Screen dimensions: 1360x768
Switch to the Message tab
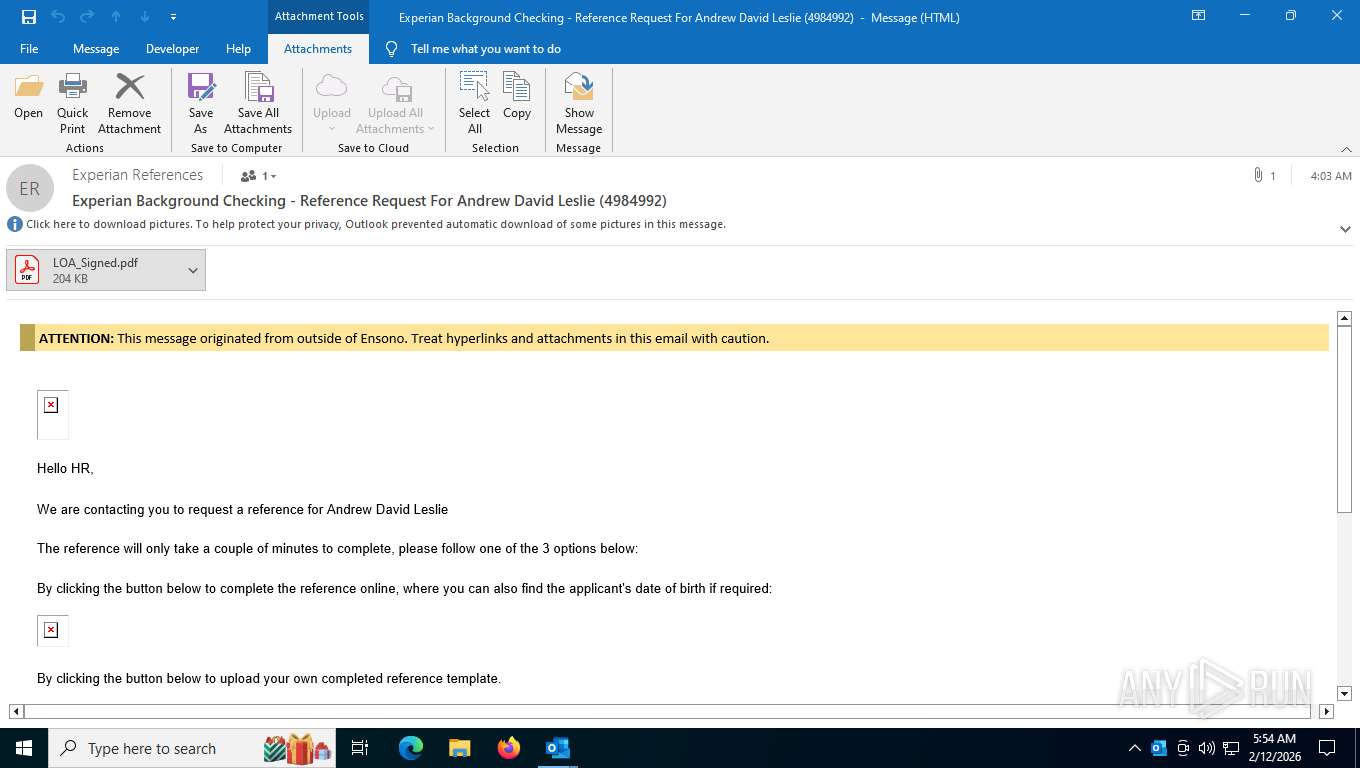[96, 48]
